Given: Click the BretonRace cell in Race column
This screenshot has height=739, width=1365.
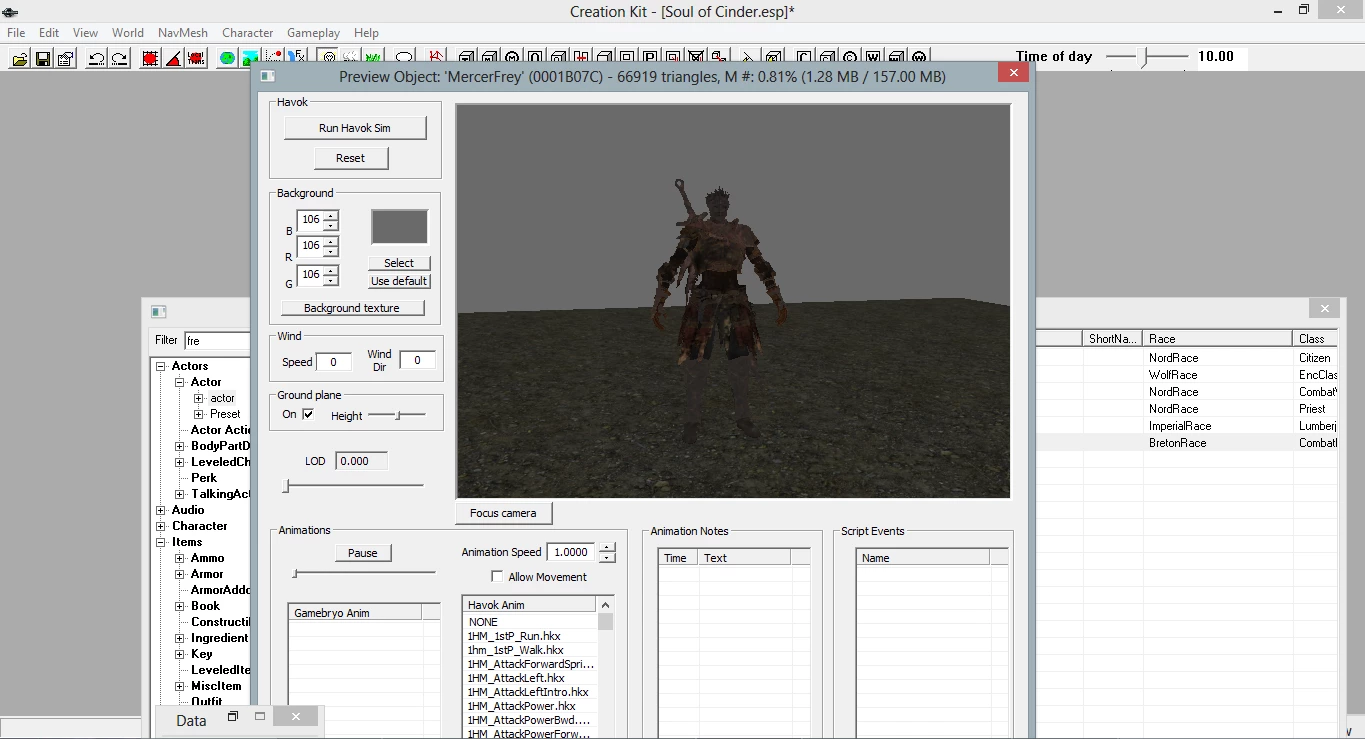Looking at the screenshot, I should click(1219, 443).
